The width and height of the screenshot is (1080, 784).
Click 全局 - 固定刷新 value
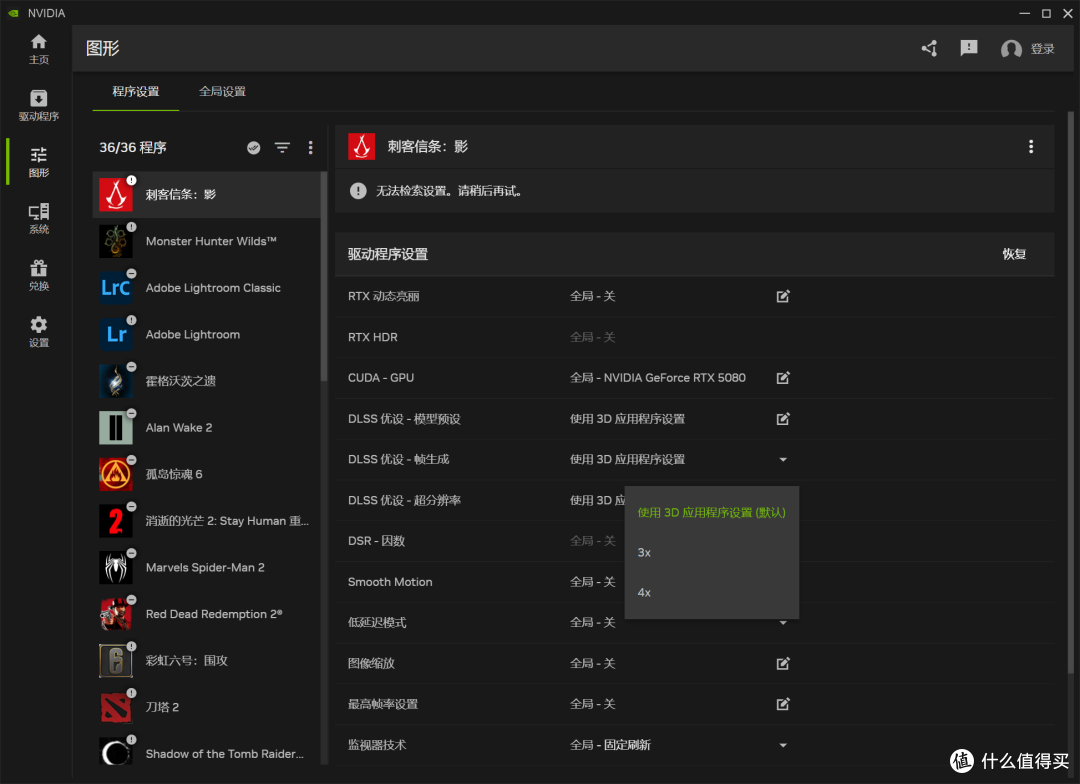[x=610, y=745]
